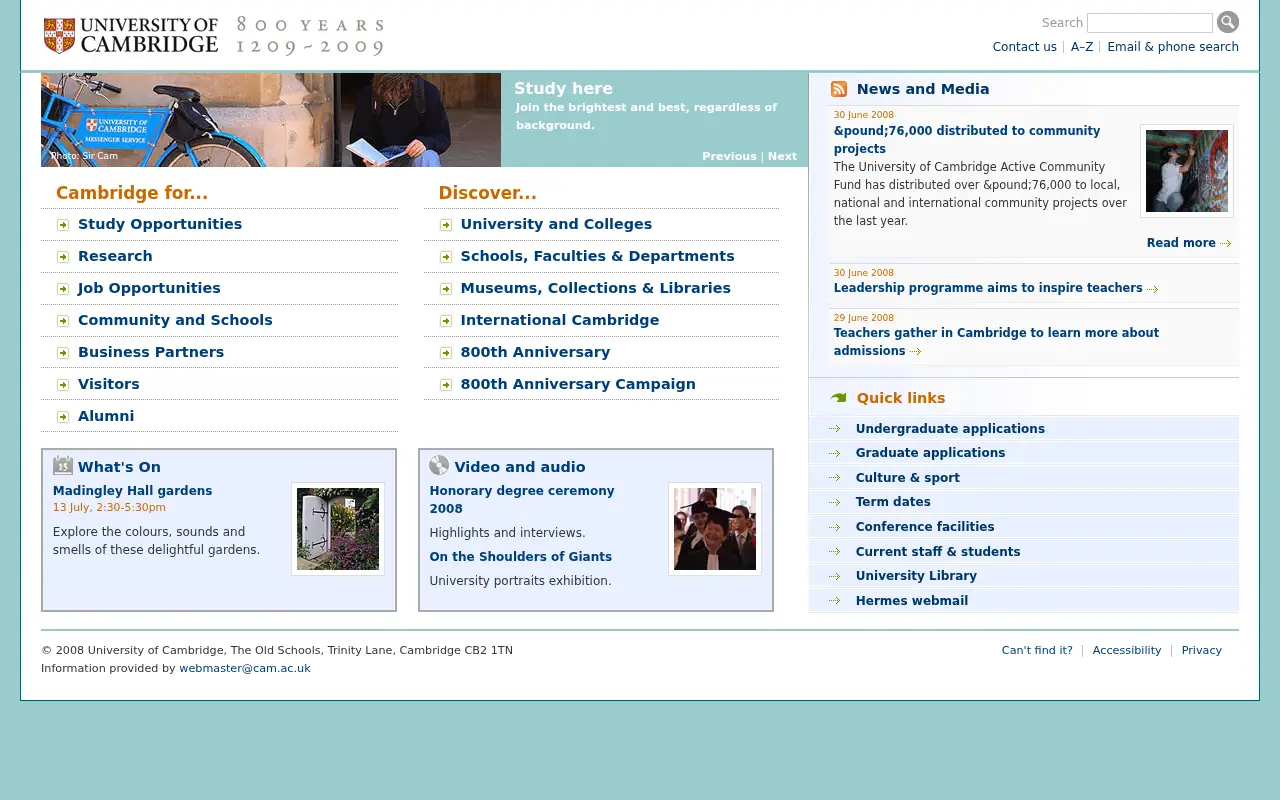
Task: Open the Visitors section
Action: (x=109, y=384)
